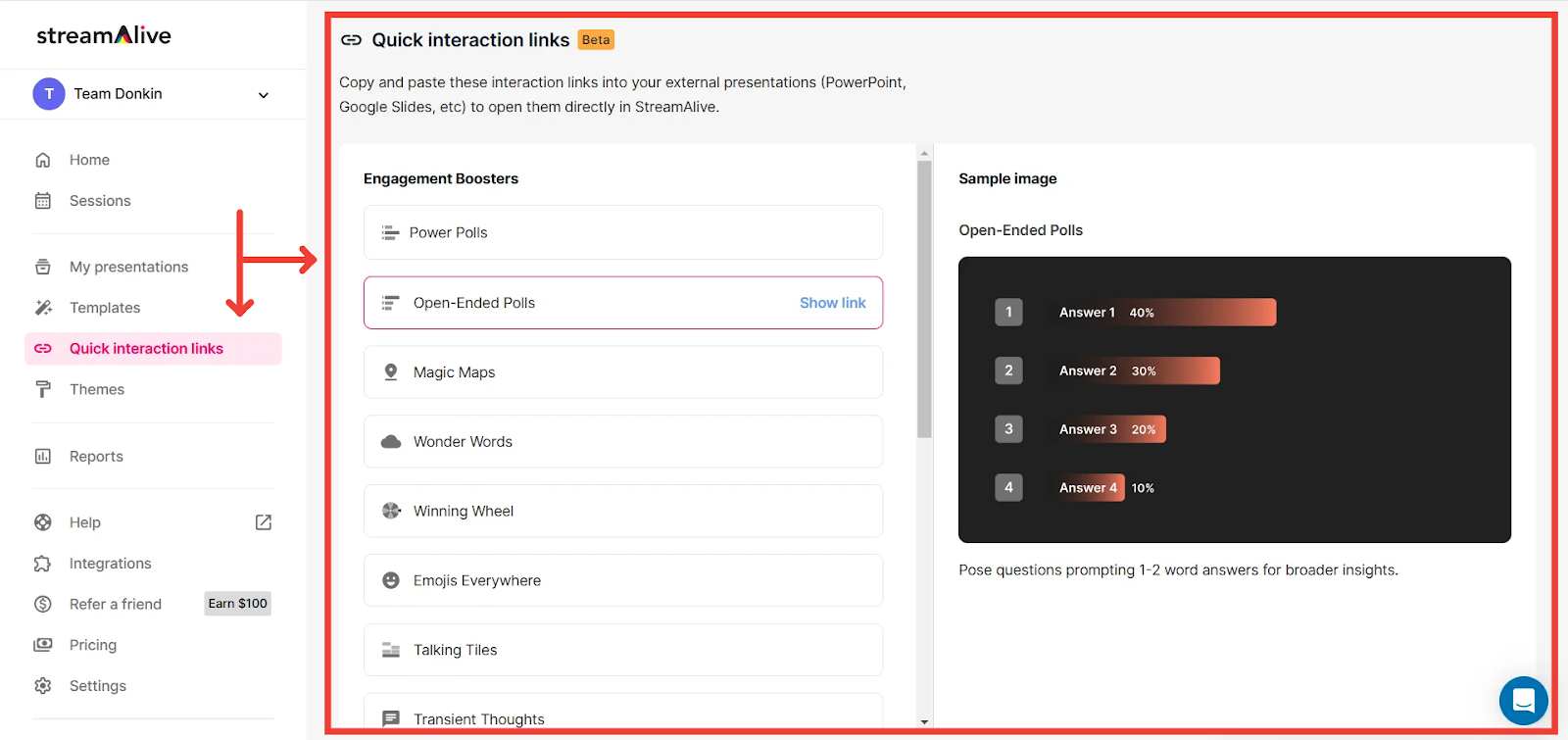
Task: Select the Winning Wheel option
Action: coord(622,512)
